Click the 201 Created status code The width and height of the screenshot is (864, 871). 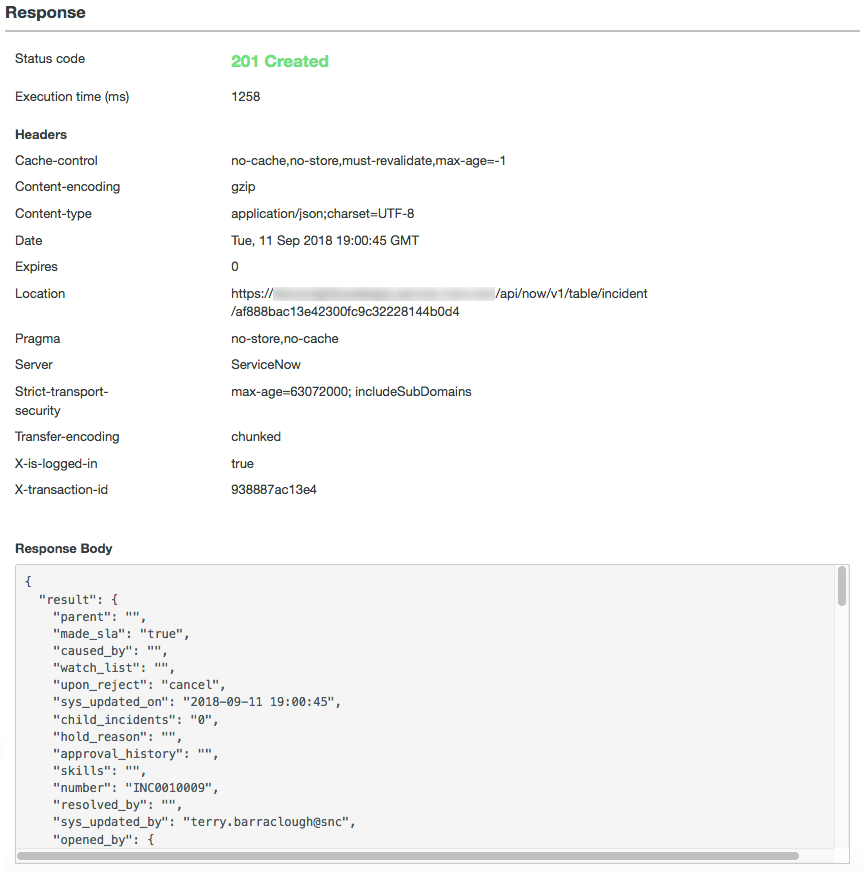279,61
